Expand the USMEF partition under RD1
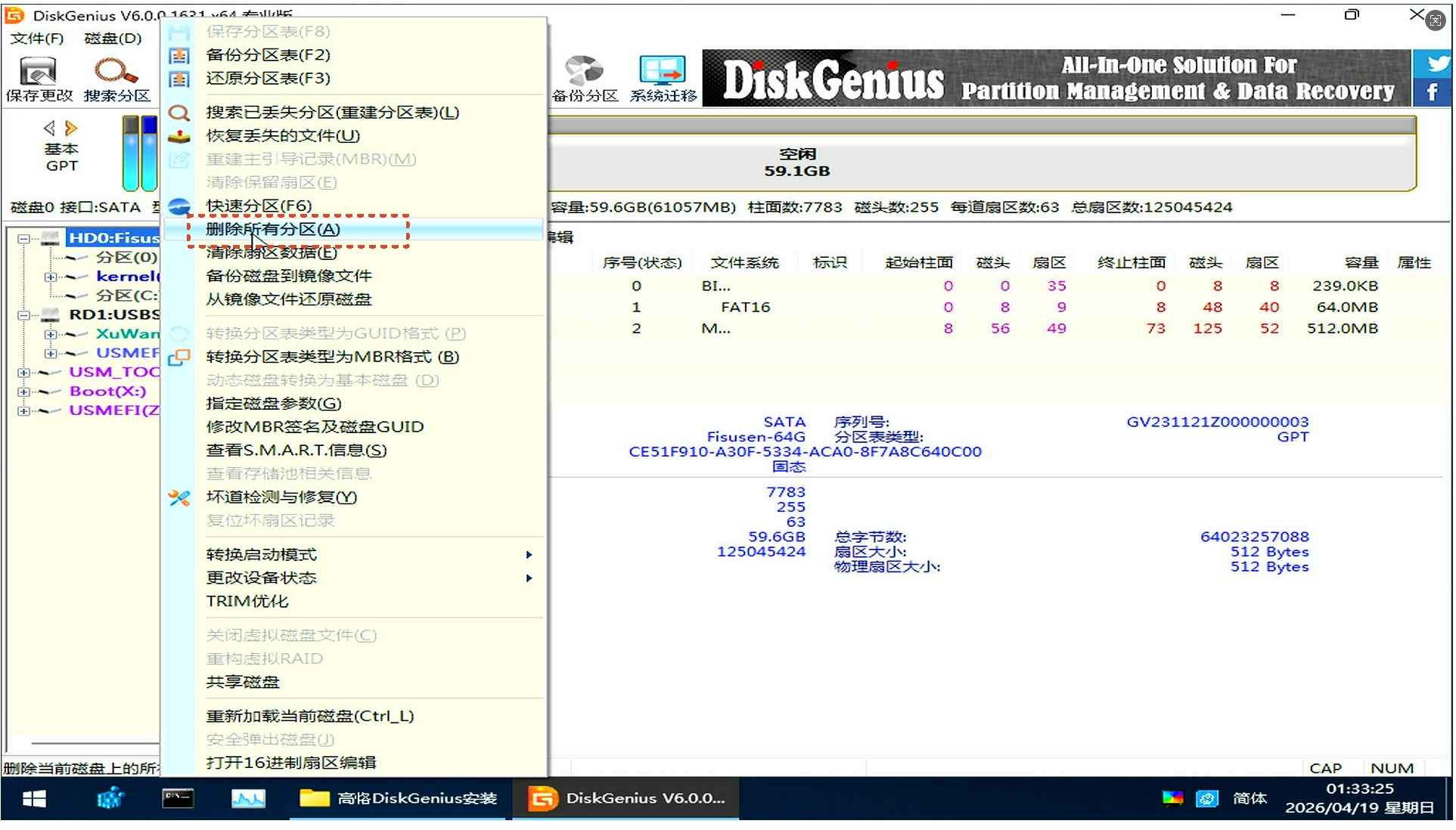The image size is (1456, 830). pos(50,353)
